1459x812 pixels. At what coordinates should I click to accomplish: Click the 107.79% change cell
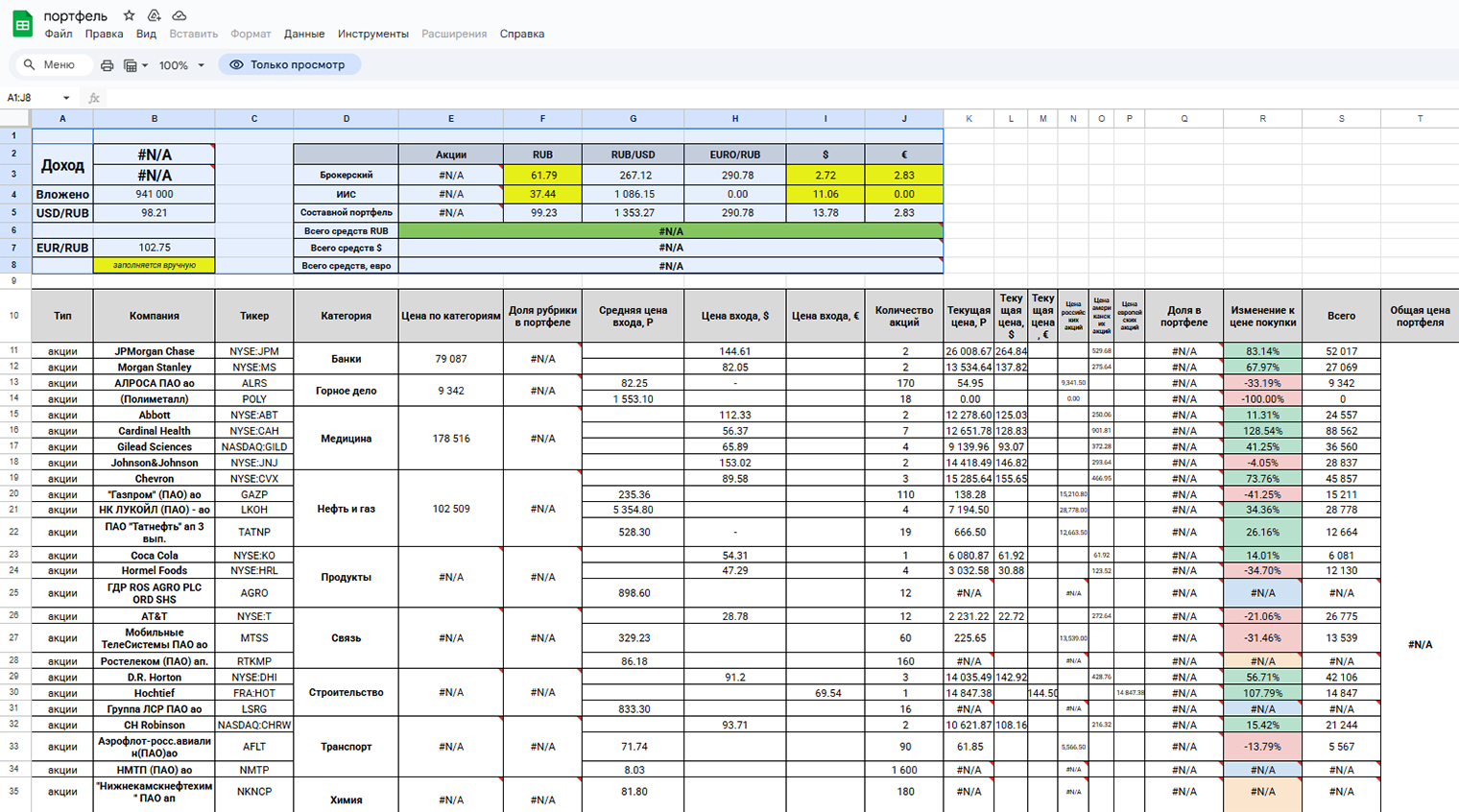1262,692
